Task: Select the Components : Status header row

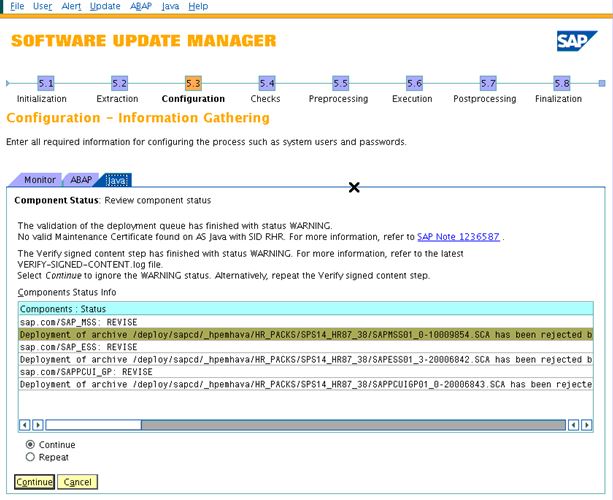Action: click(x=306, y=309)
